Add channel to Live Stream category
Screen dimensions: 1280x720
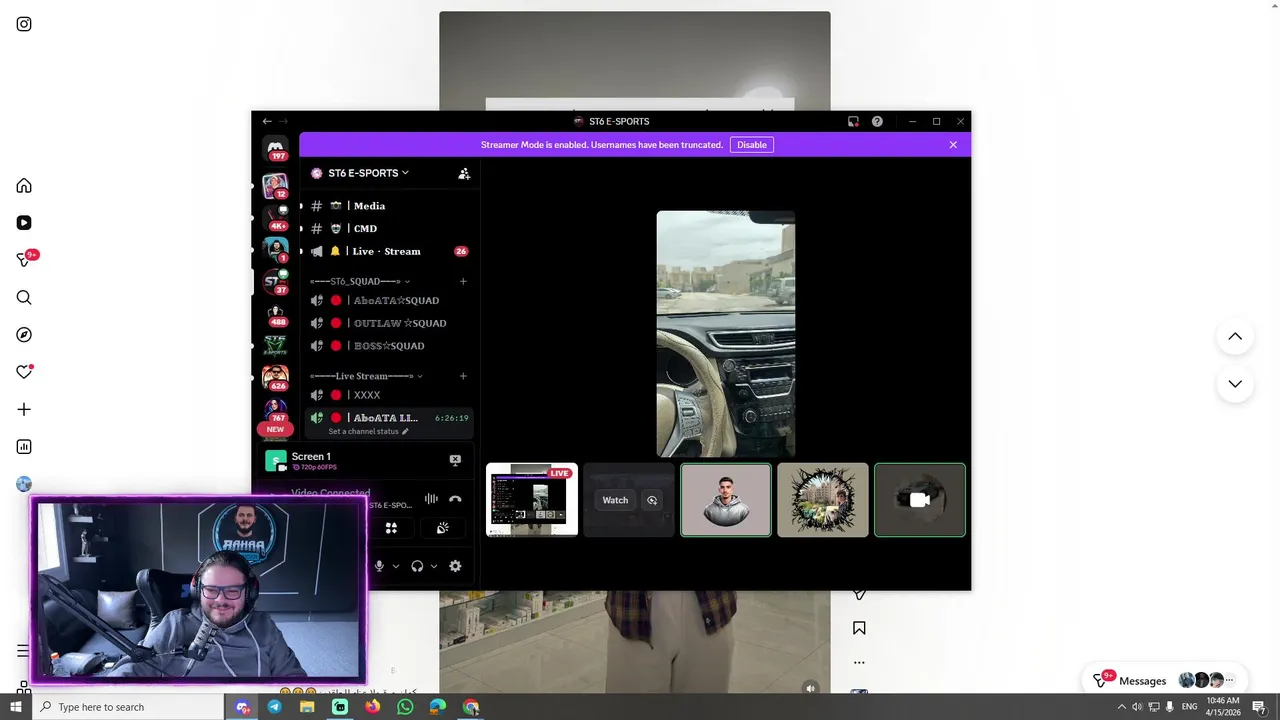point(463,376)
